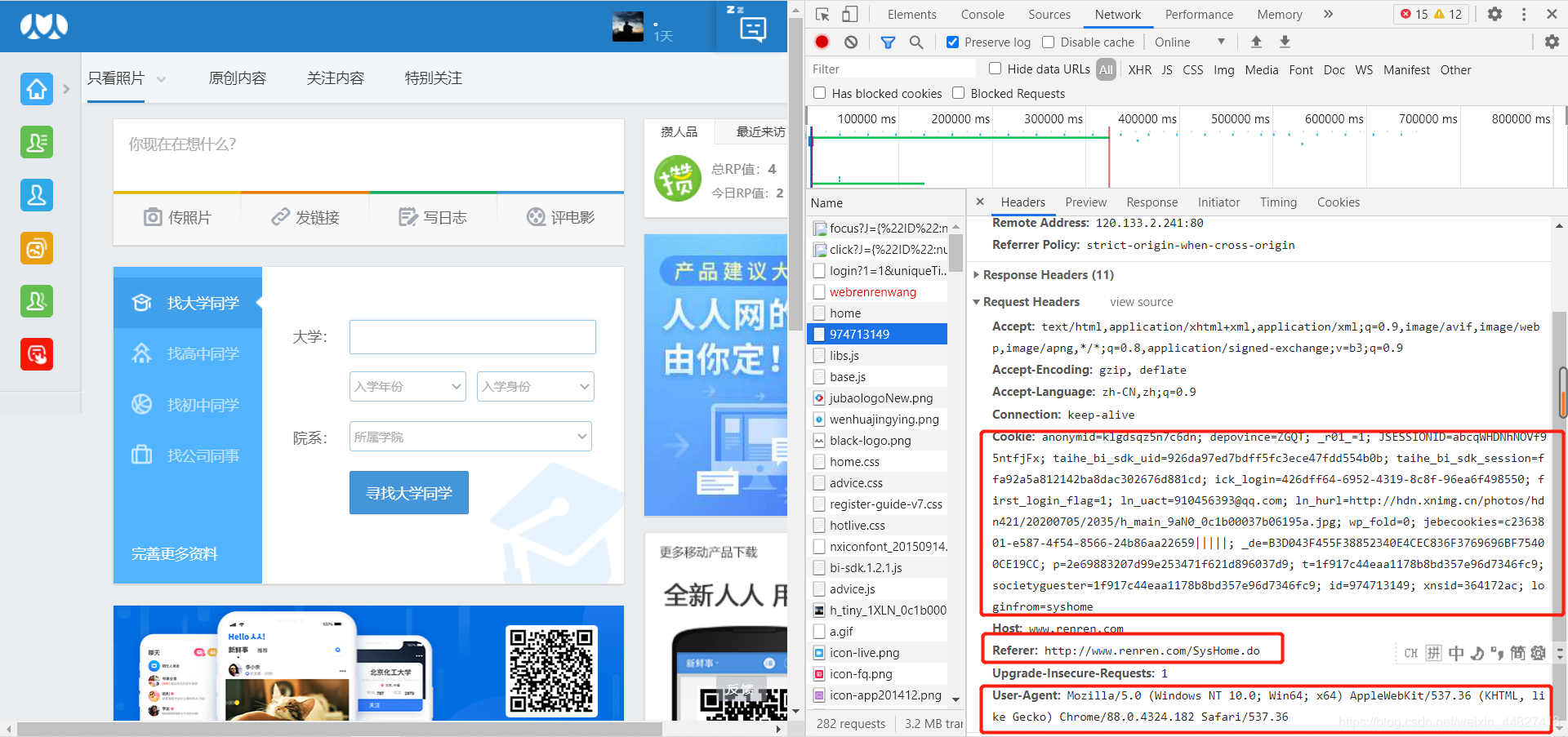Click the post link chain icon

click(x=280, y=217)
